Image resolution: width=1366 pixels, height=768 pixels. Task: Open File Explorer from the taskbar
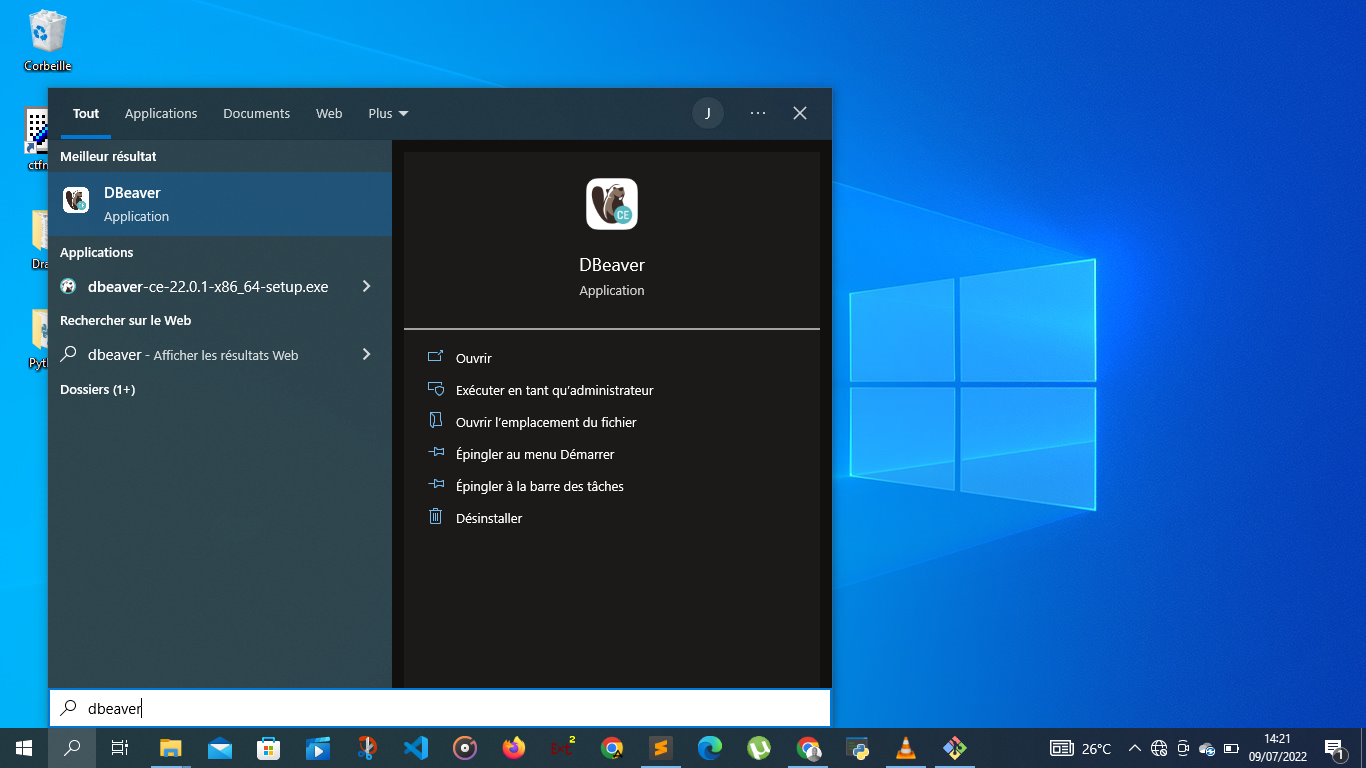171,748
